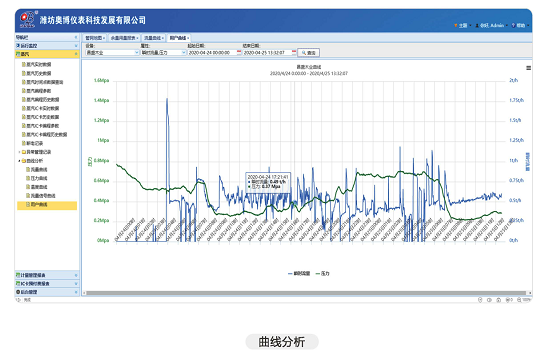Screen dimensions: 545x362
Task: Toggle the blue flow series in legend
Action: coord(299,274)
